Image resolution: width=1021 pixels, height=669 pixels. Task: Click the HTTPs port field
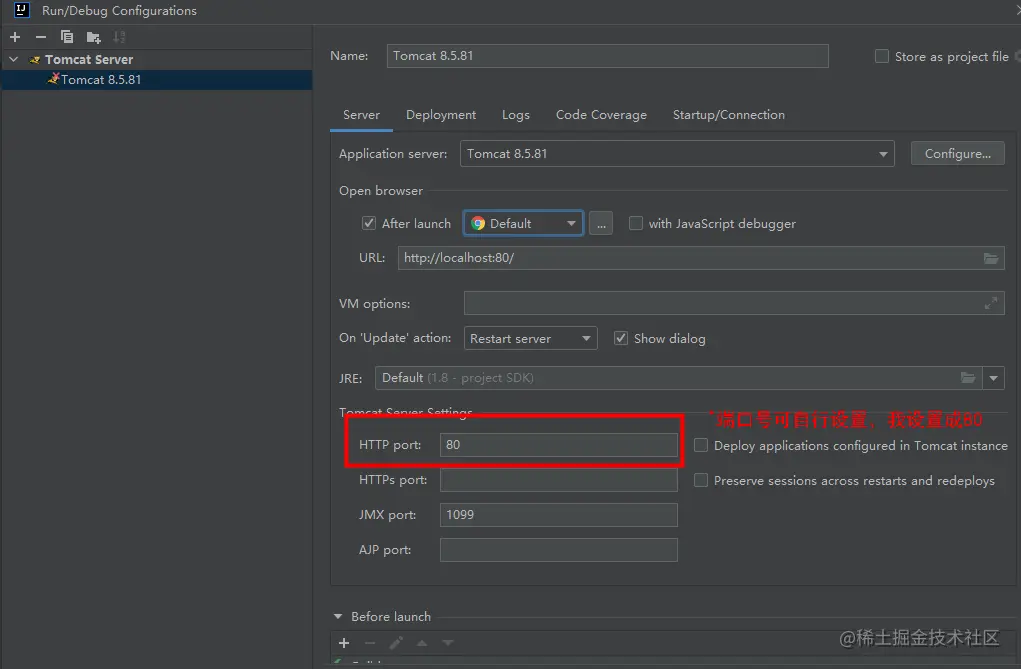[559, 480]
